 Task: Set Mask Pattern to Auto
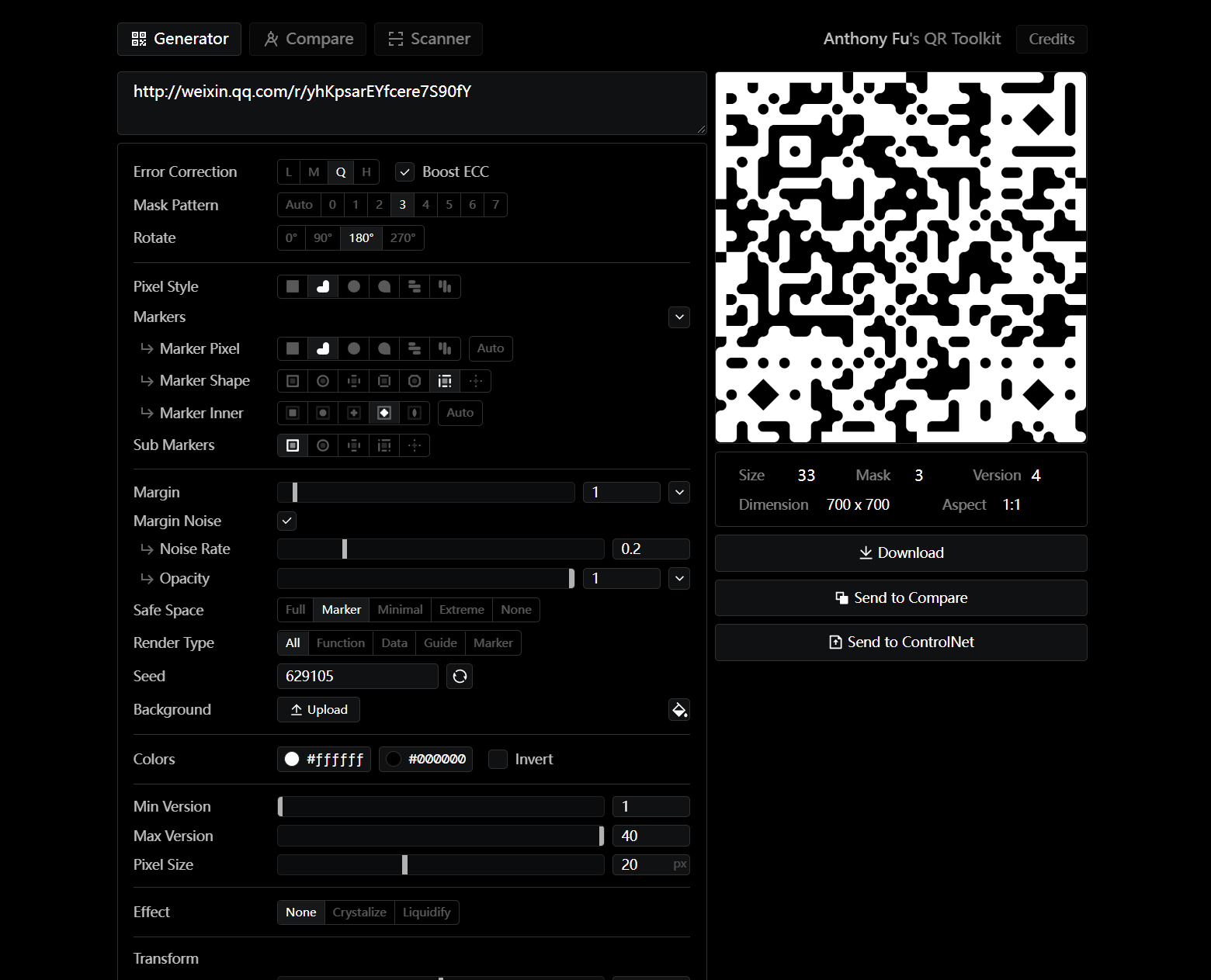pyautogui.click(x=299, y=205)
